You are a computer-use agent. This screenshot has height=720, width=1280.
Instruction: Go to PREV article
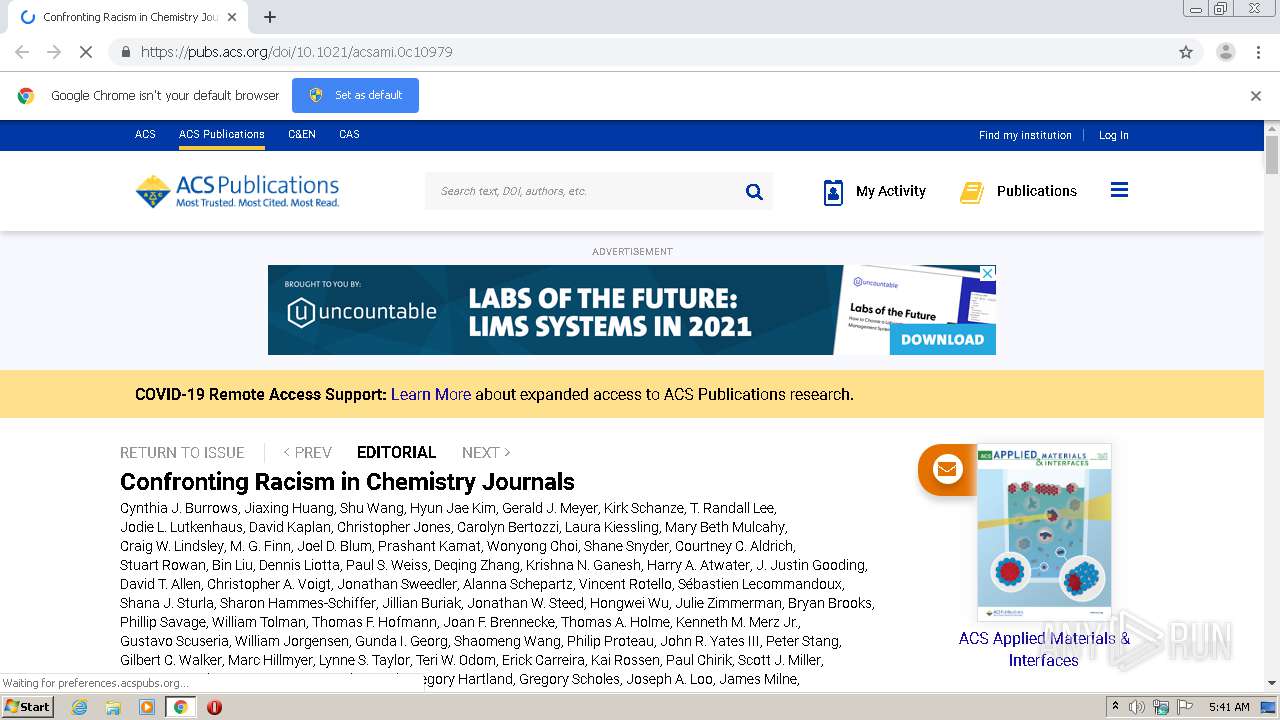click(x=307, y=452)
